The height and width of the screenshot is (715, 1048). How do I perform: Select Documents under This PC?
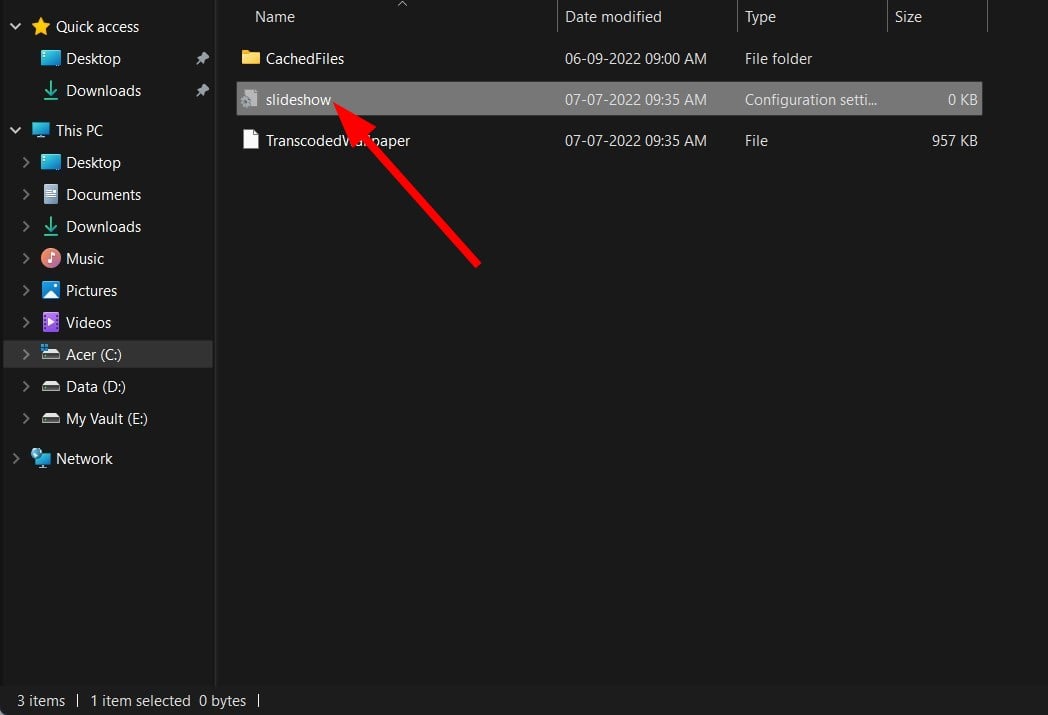click(x=104, y=194)
